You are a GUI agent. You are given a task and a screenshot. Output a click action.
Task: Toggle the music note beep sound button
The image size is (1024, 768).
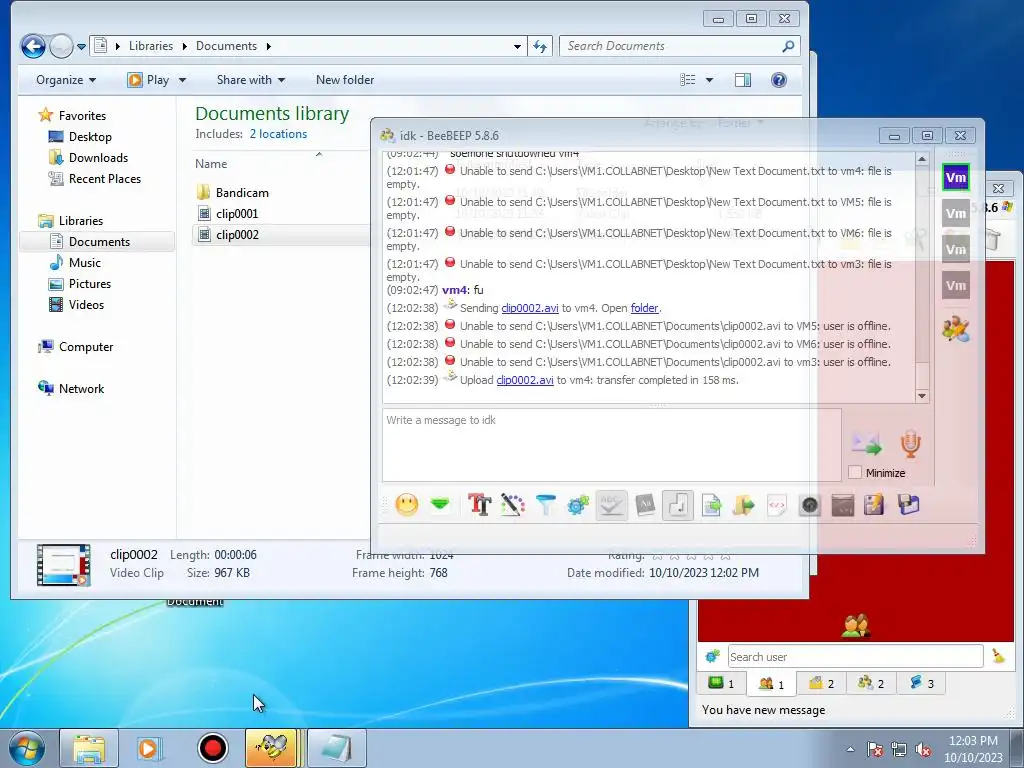678,505
